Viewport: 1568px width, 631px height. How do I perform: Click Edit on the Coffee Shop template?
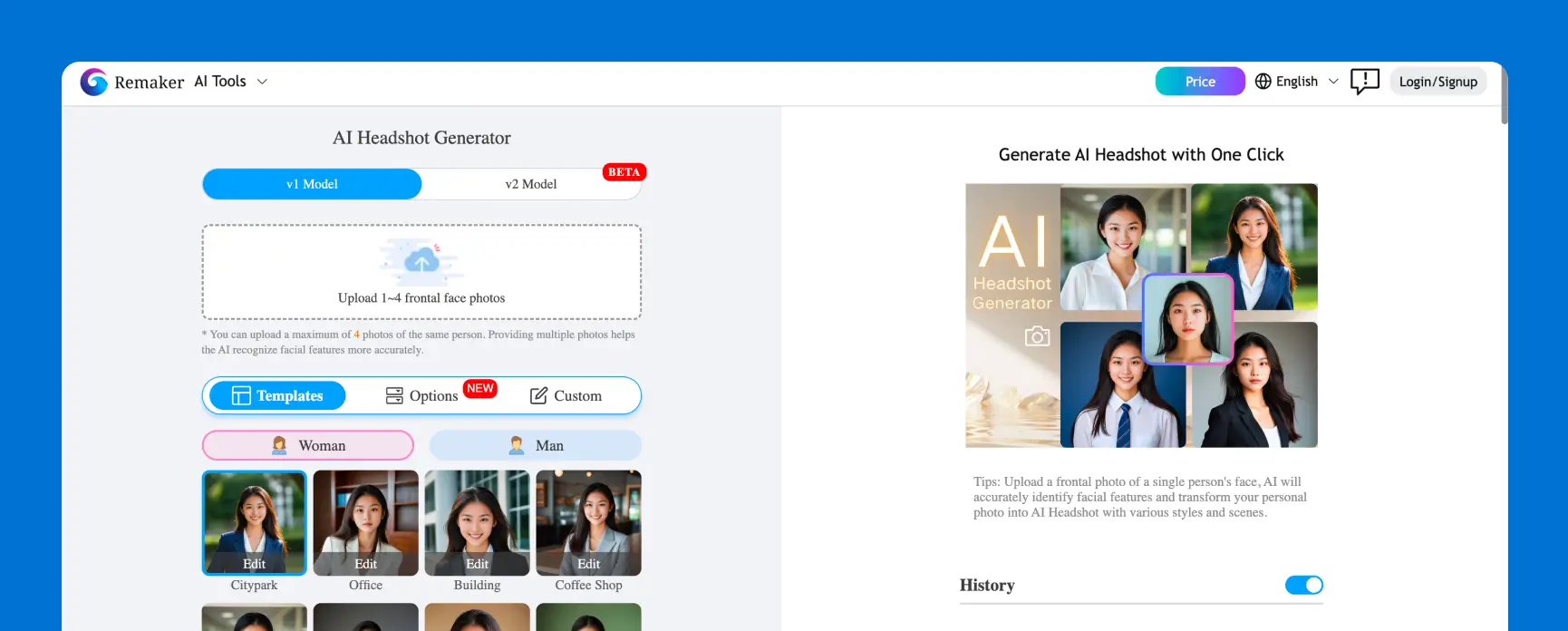pos(589,564)
